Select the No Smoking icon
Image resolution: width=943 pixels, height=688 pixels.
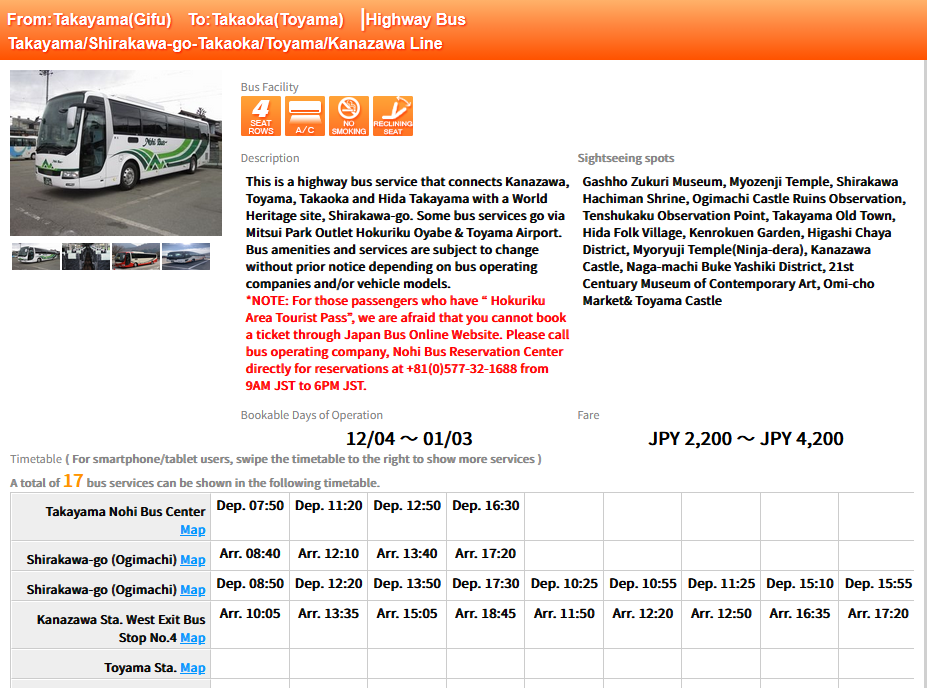tap(349, 116)
